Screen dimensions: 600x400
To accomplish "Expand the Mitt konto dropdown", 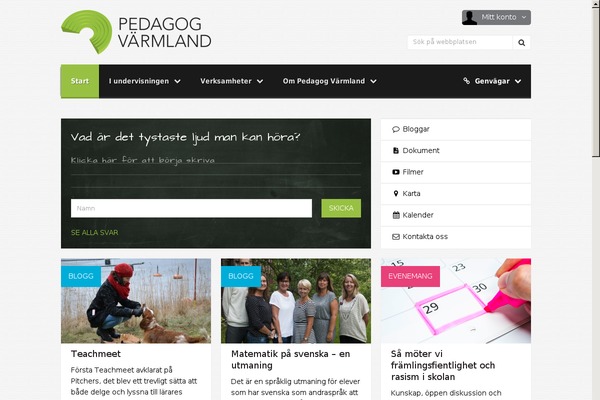I will (x=496, y=18).
